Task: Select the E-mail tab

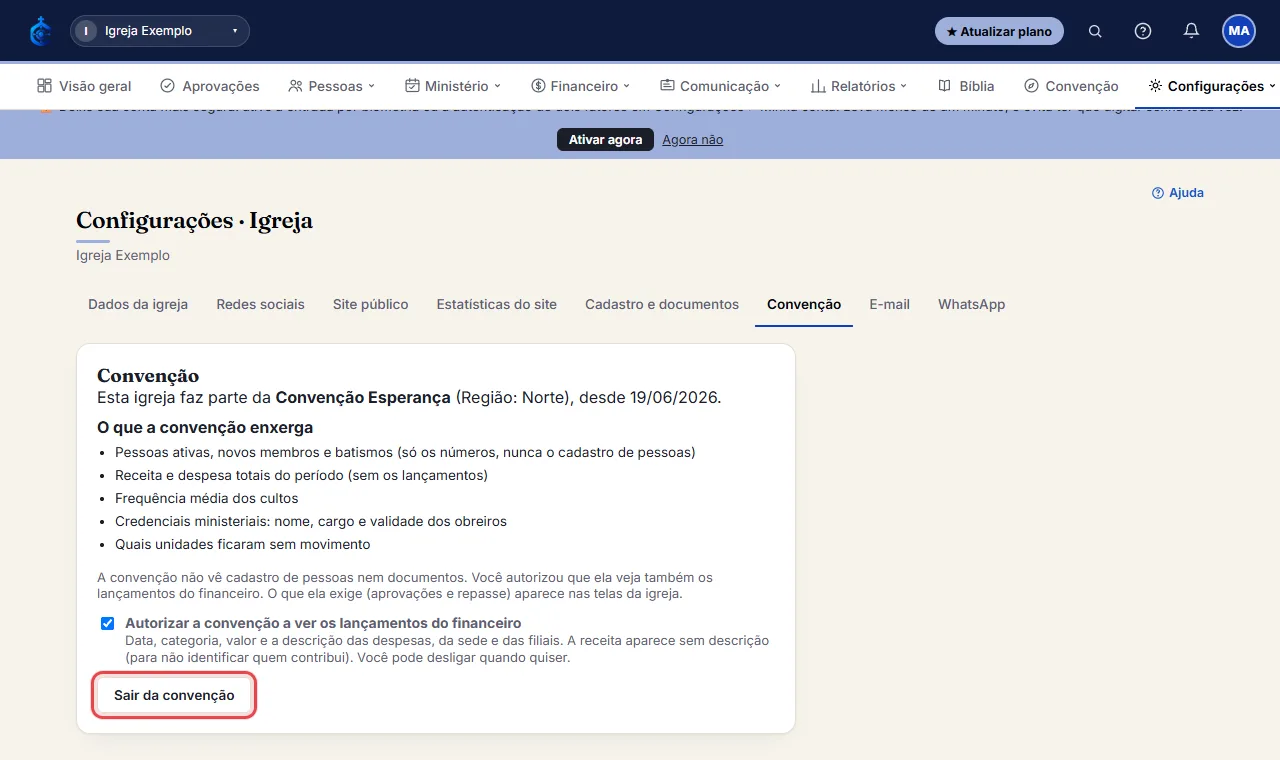Action: pos(889,304)
